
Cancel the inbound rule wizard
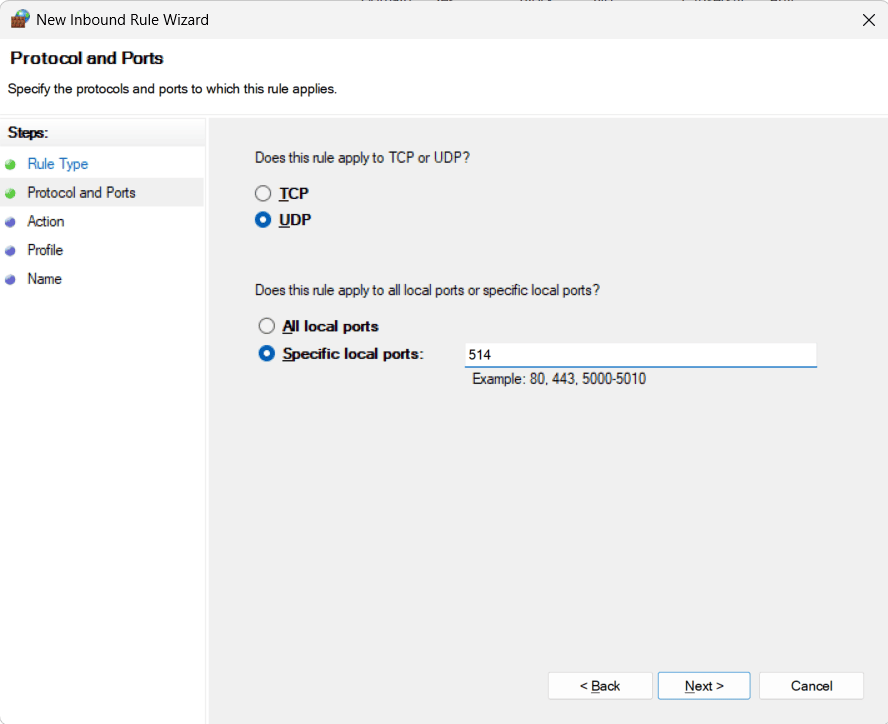coord(811,686)
